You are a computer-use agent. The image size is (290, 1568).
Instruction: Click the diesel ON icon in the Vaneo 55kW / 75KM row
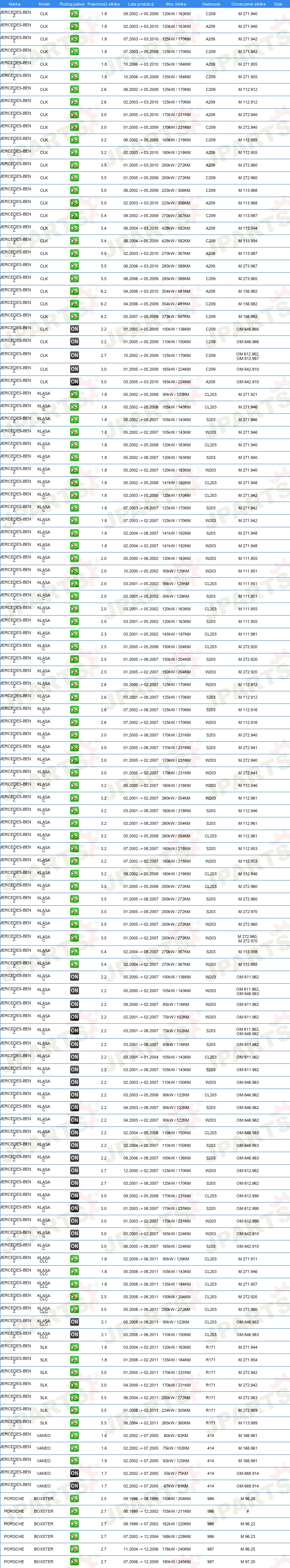[74, 1473]
